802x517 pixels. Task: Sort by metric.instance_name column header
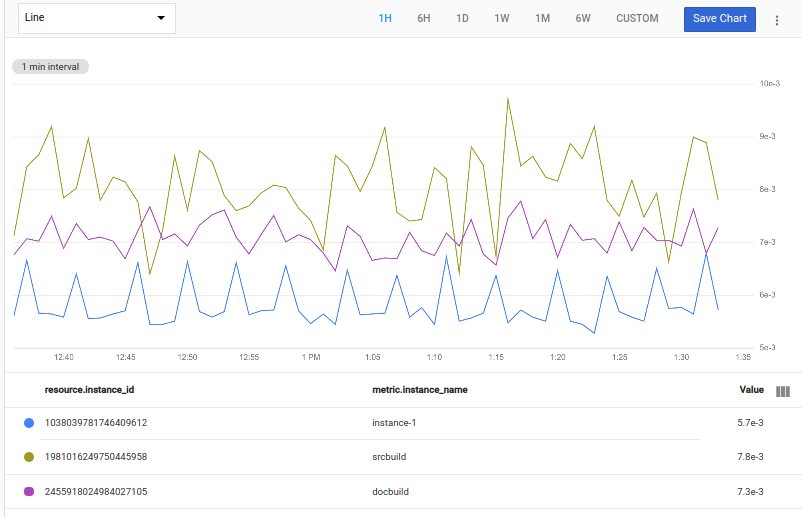(x=419, y=390)
